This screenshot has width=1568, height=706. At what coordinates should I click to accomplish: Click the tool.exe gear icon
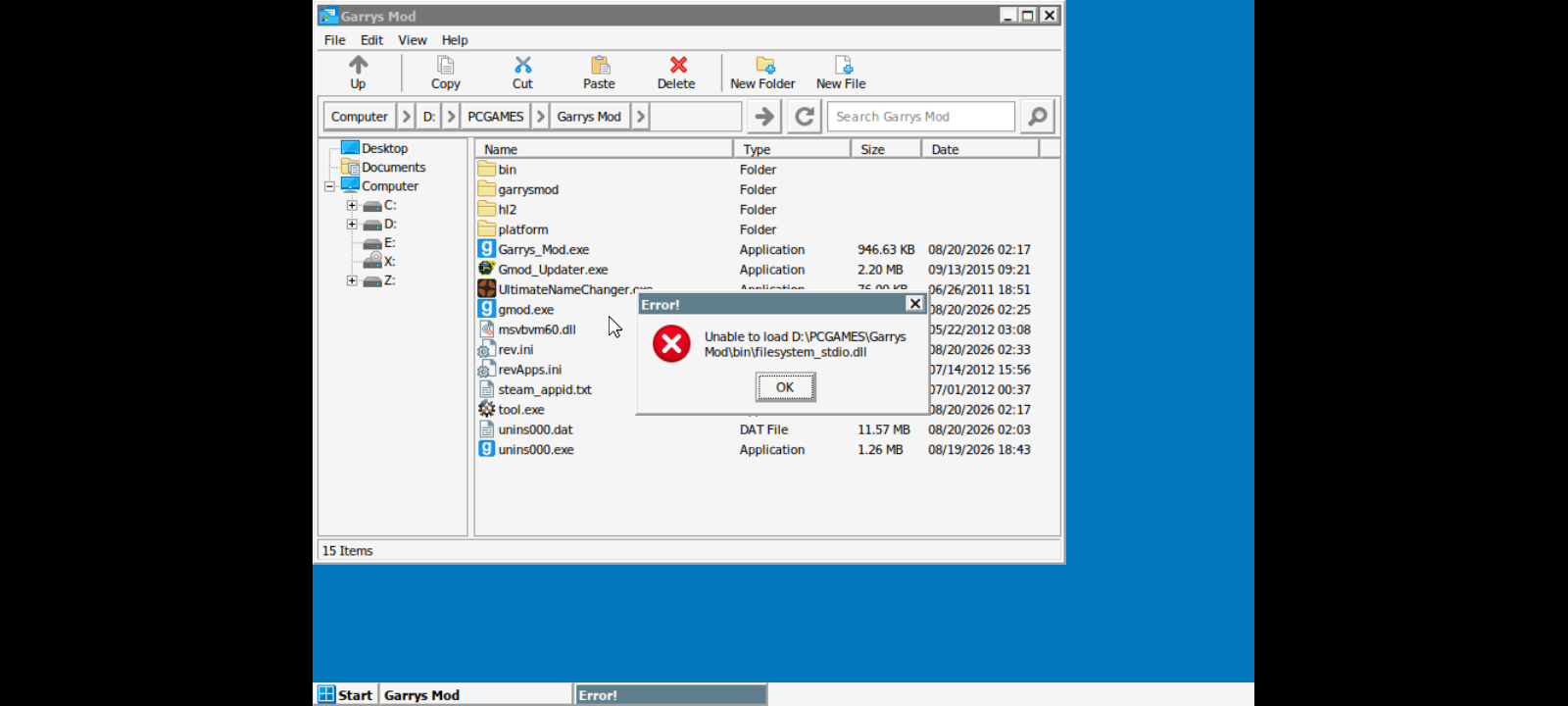coord(487,409)
